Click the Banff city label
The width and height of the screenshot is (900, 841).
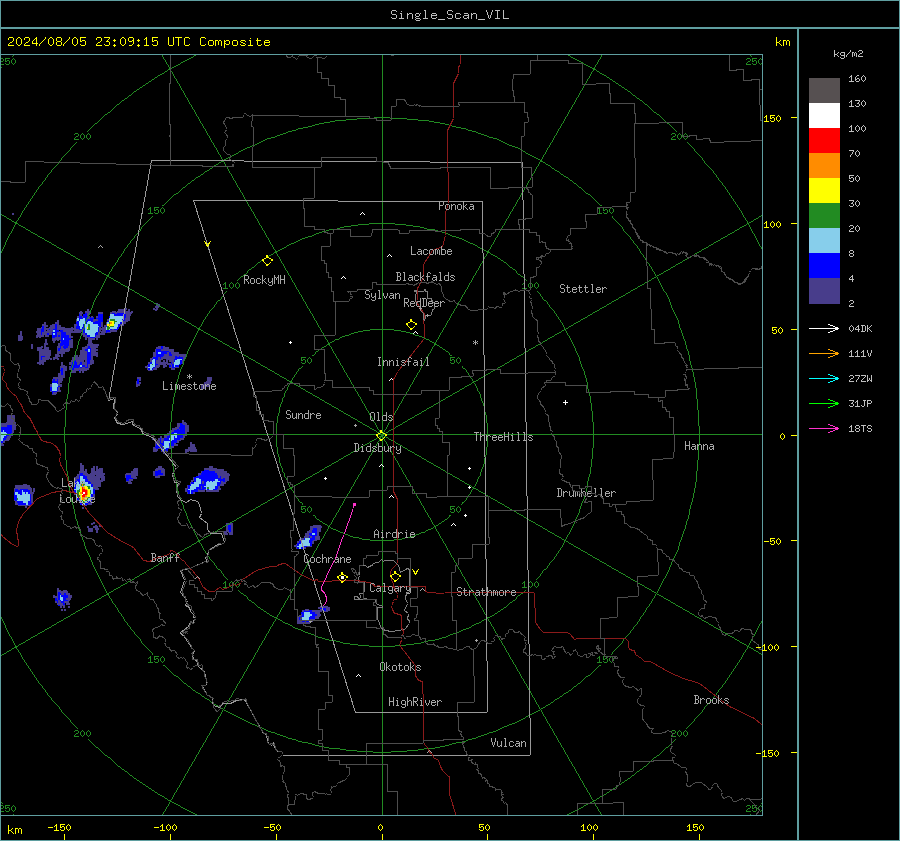165,557
